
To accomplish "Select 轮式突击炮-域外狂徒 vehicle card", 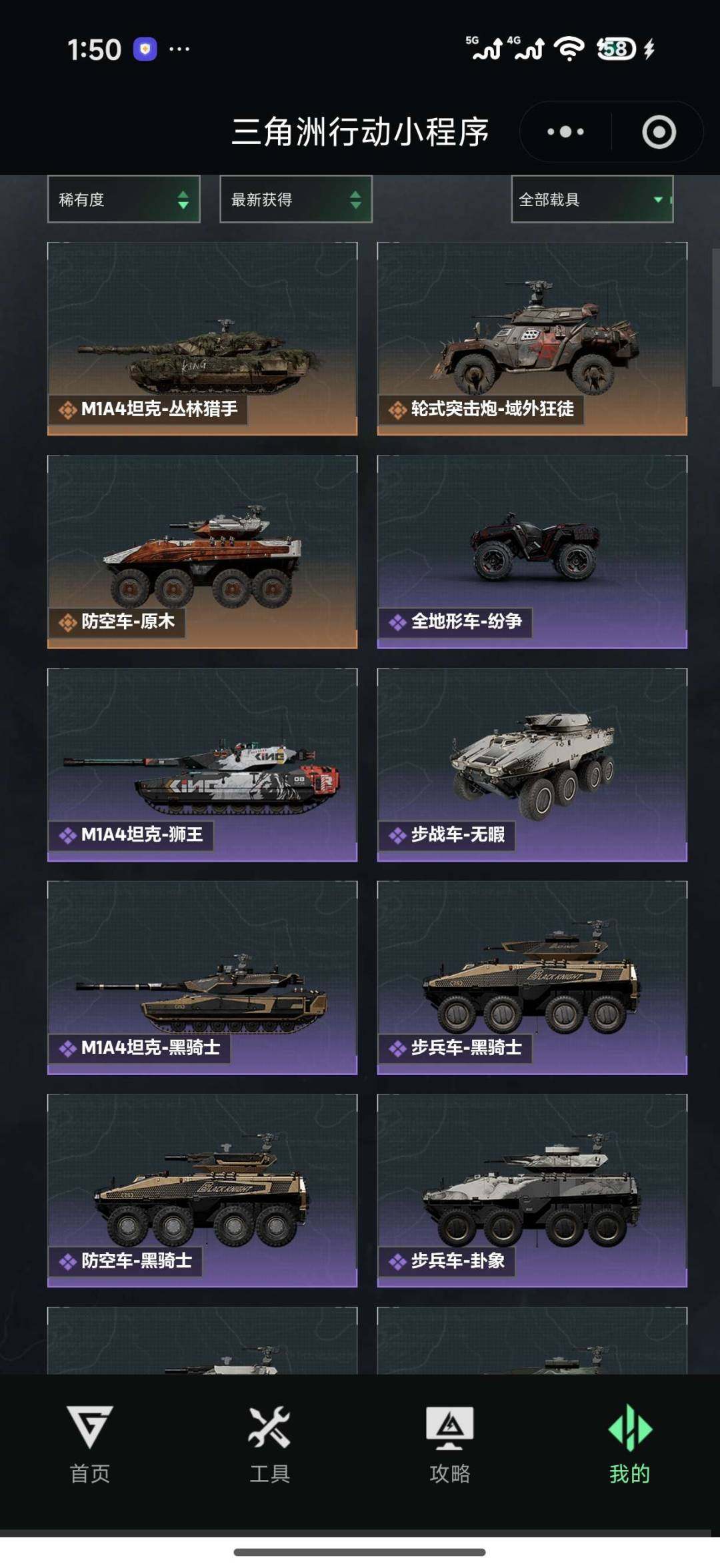I will [x=532, y=339].
